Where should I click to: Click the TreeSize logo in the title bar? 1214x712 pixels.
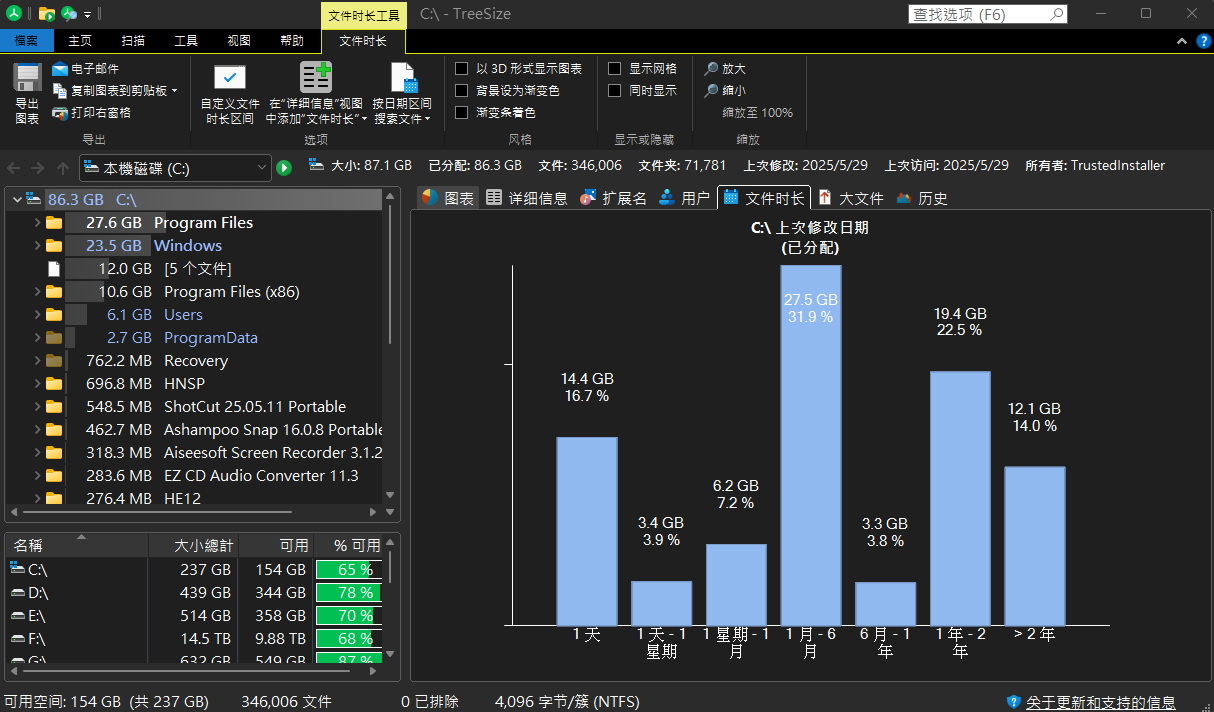click(x=13, y=13)
